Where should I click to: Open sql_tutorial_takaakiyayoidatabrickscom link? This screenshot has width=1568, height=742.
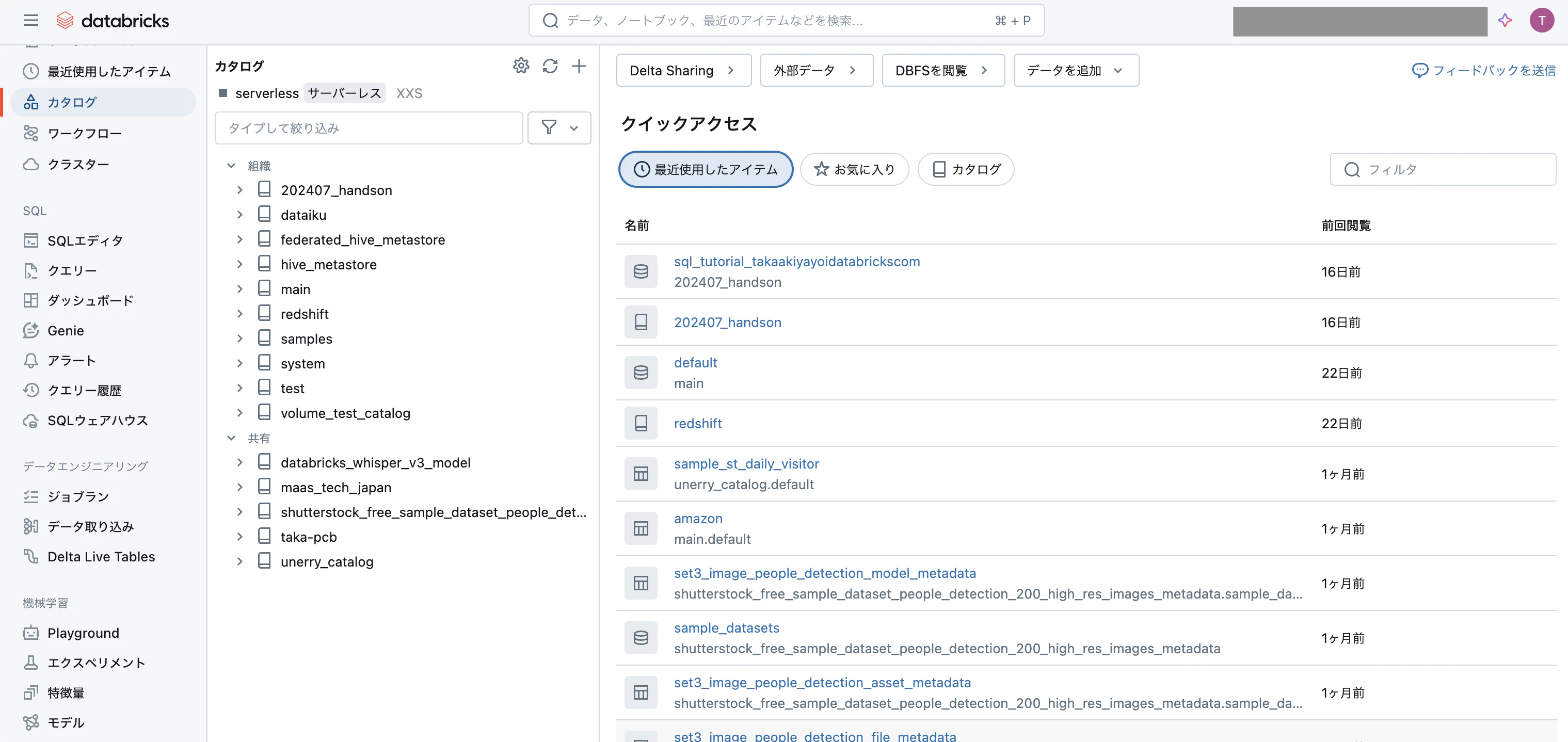[x=797, y=261]
